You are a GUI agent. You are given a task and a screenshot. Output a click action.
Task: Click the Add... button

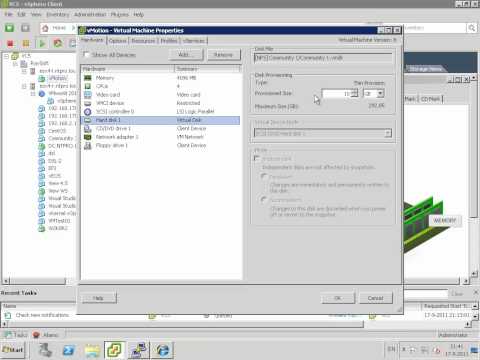pos(185,55)
